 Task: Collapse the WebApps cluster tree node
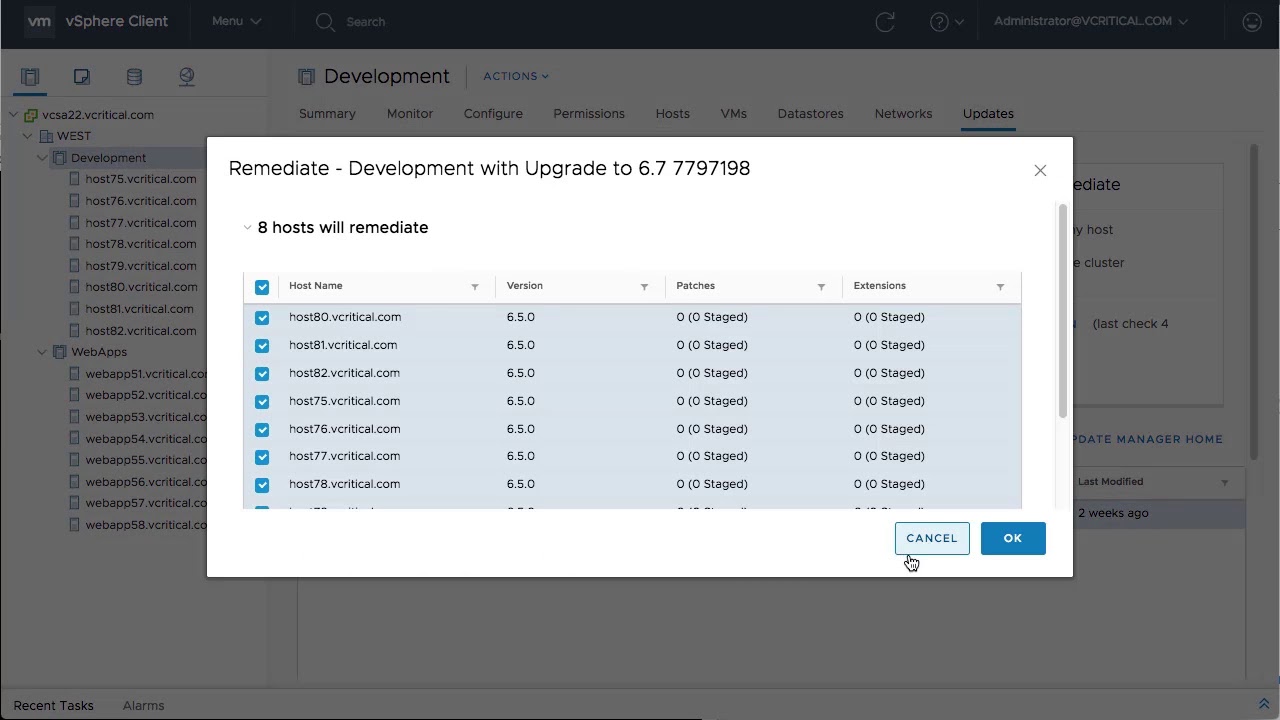click(x=42, y=352)
